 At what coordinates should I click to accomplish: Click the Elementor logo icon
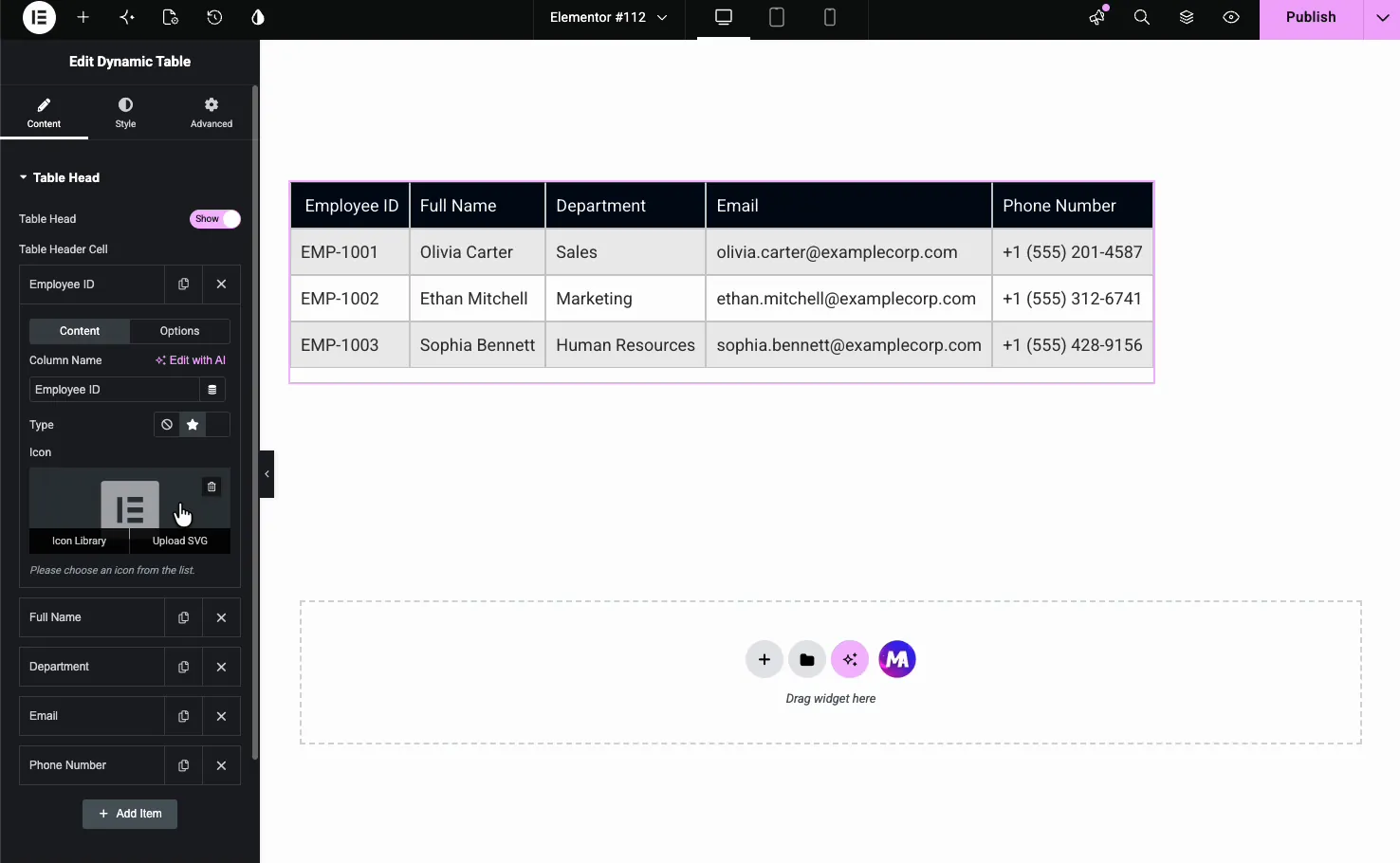39,17
